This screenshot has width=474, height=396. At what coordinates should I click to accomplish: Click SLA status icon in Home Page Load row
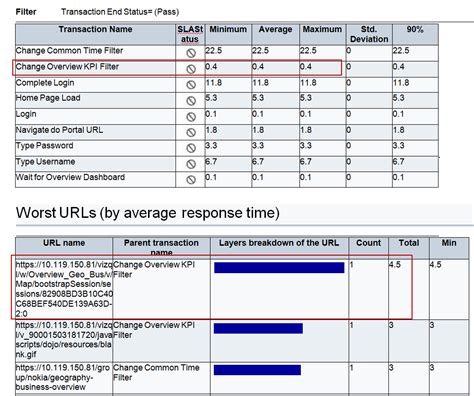click(x=191, y=101)
